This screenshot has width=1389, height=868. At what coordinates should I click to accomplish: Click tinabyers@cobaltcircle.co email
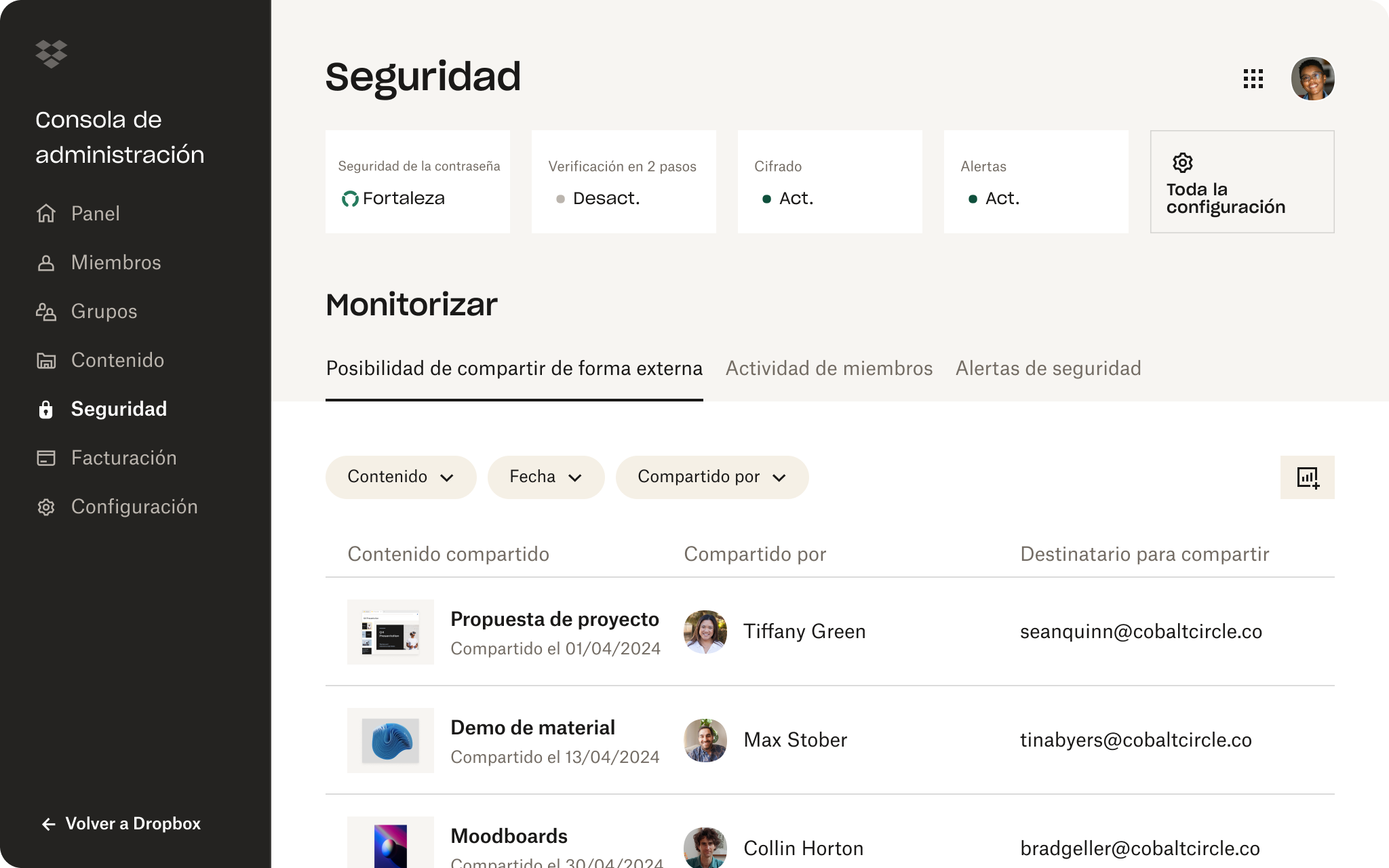pyautogui.click(x=1136, y=740)
